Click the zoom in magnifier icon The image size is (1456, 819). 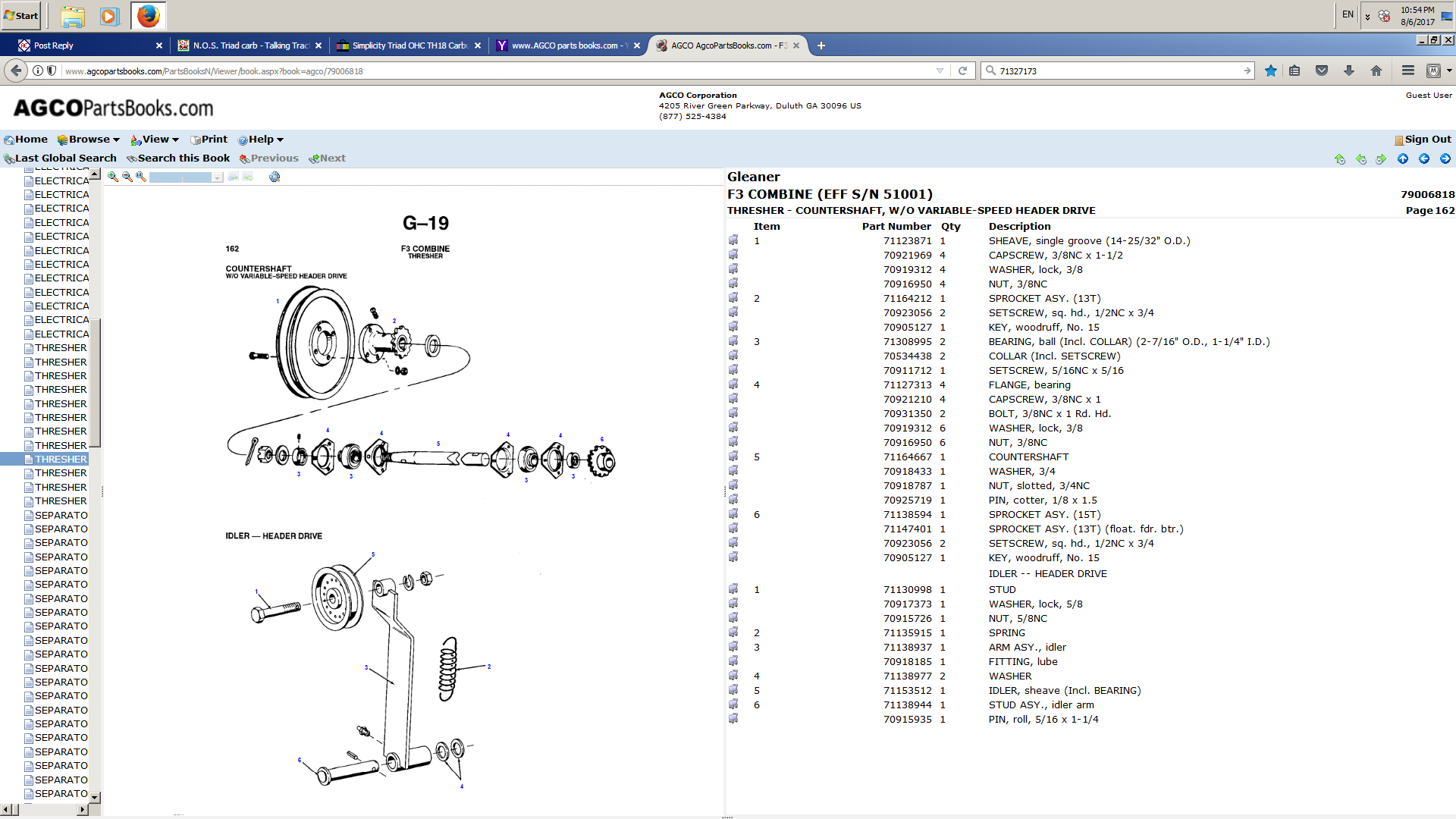click(113, 177)
